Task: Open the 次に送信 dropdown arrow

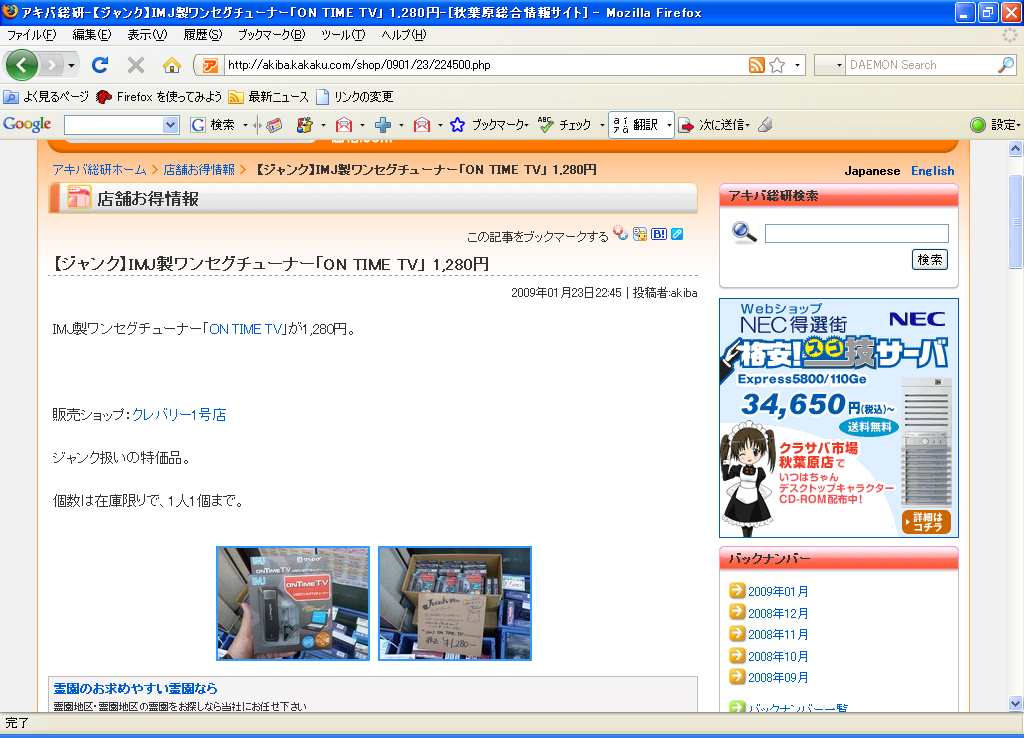Action: click(x=748, y=125)
